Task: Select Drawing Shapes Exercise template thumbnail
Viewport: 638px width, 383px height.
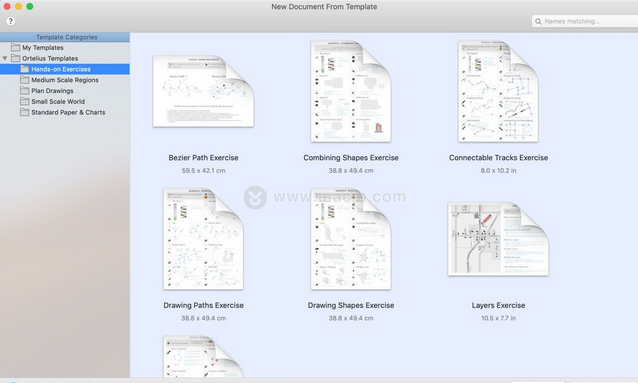Action: (x=351, y=239)
